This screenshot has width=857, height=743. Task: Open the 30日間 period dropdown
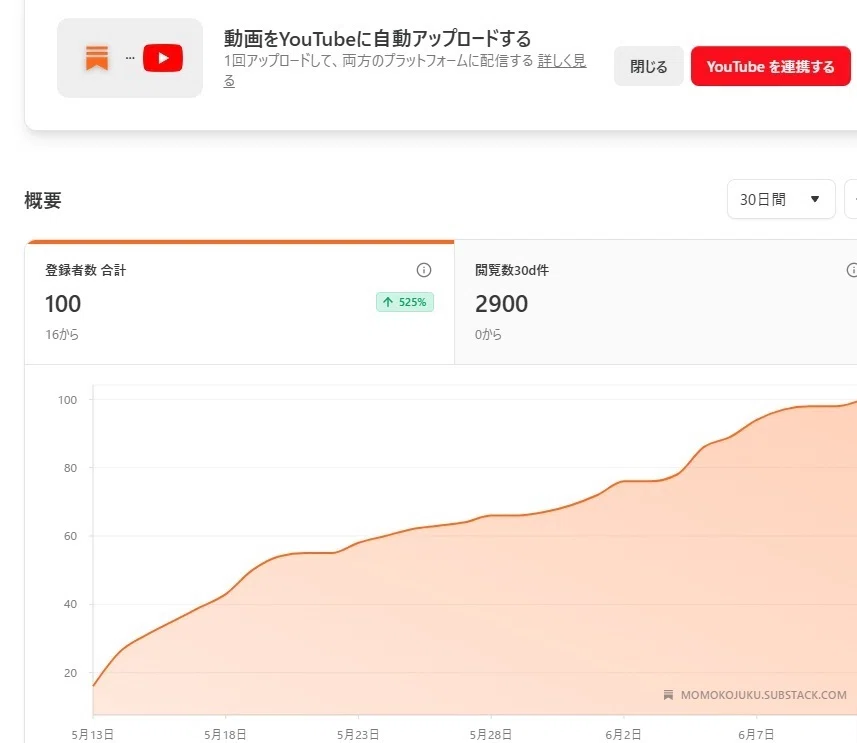(x=781, y=200)
